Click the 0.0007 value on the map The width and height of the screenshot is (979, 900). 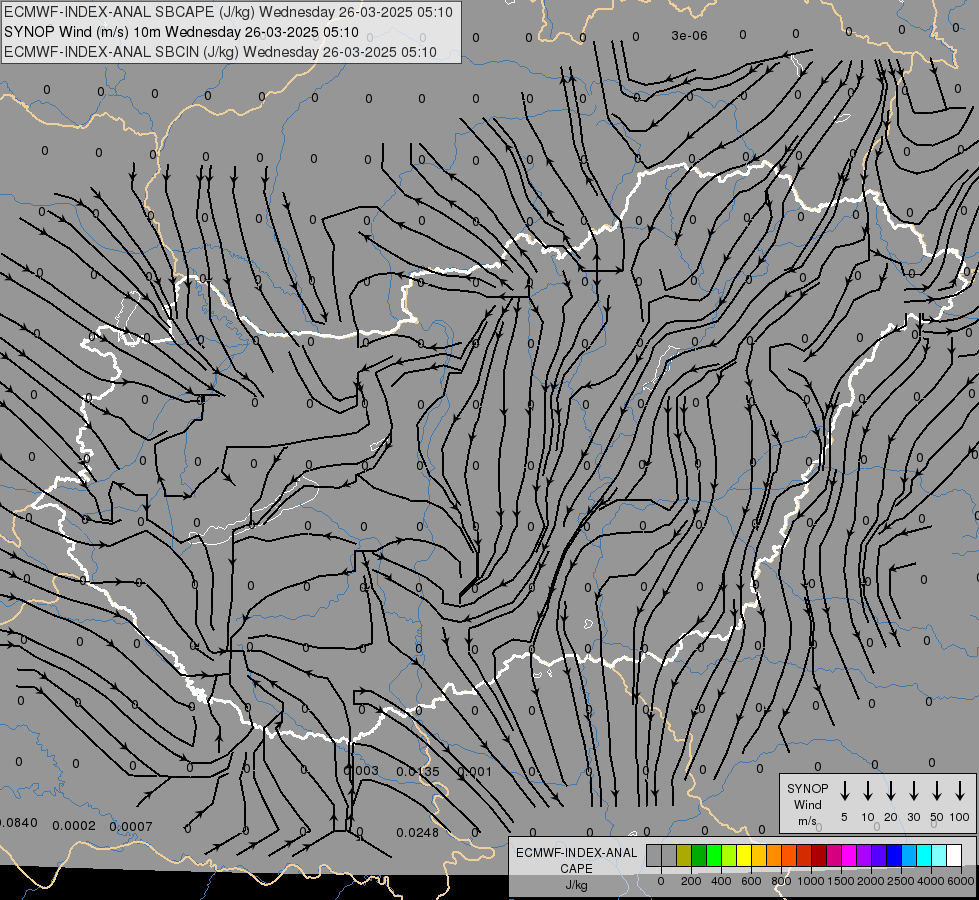pos(130,826)
